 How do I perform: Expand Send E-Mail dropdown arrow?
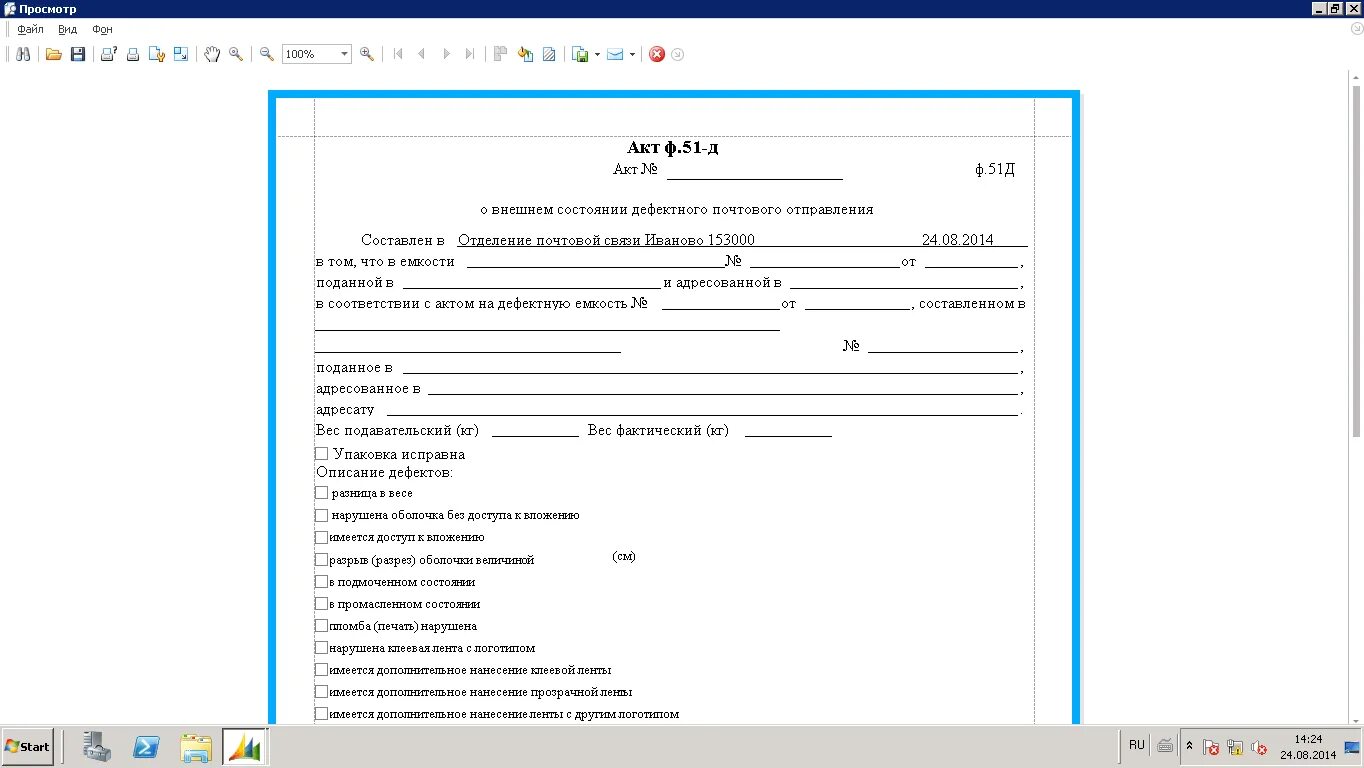pyautogui.click(x=632, y=54)
